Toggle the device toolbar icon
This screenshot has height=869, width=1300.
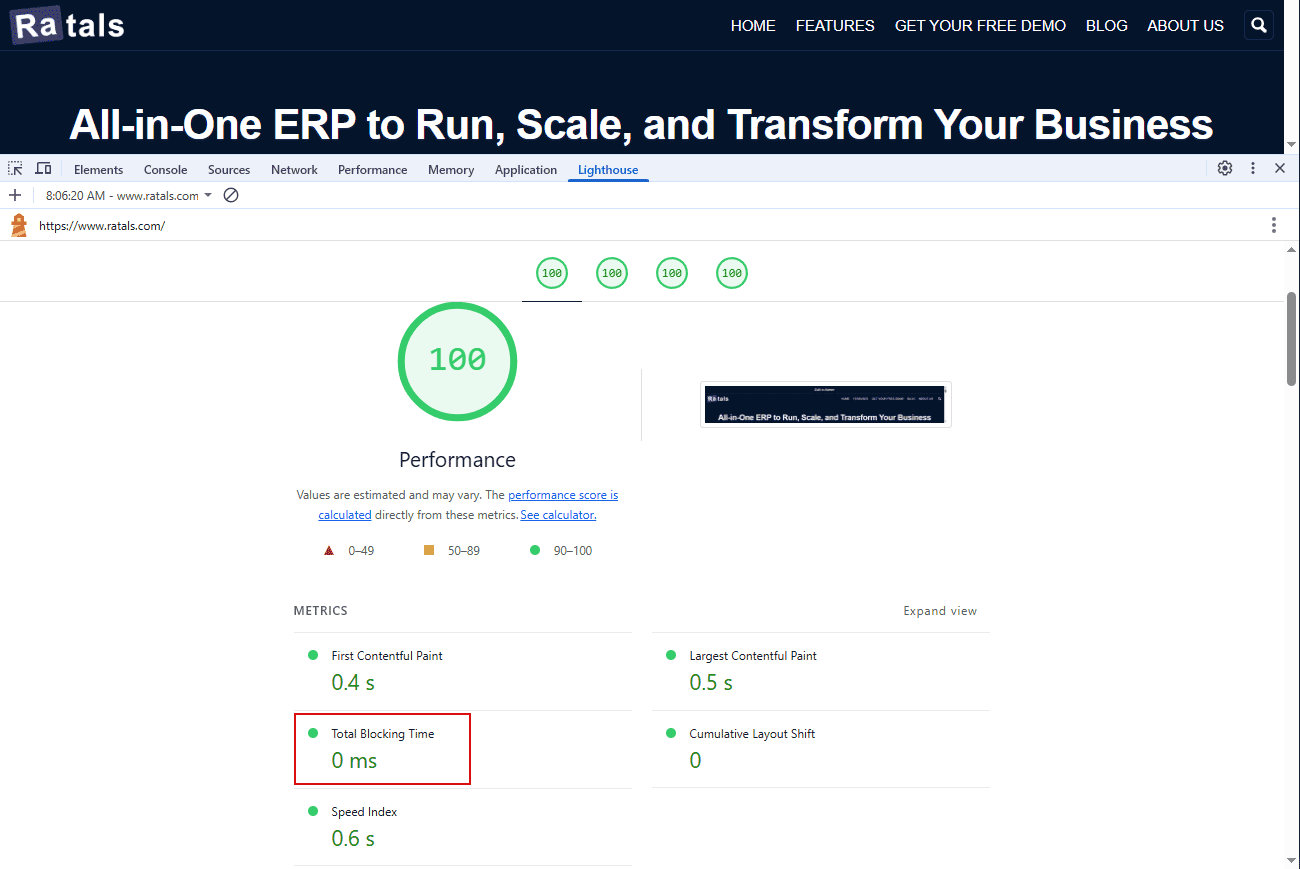[43, 169]
